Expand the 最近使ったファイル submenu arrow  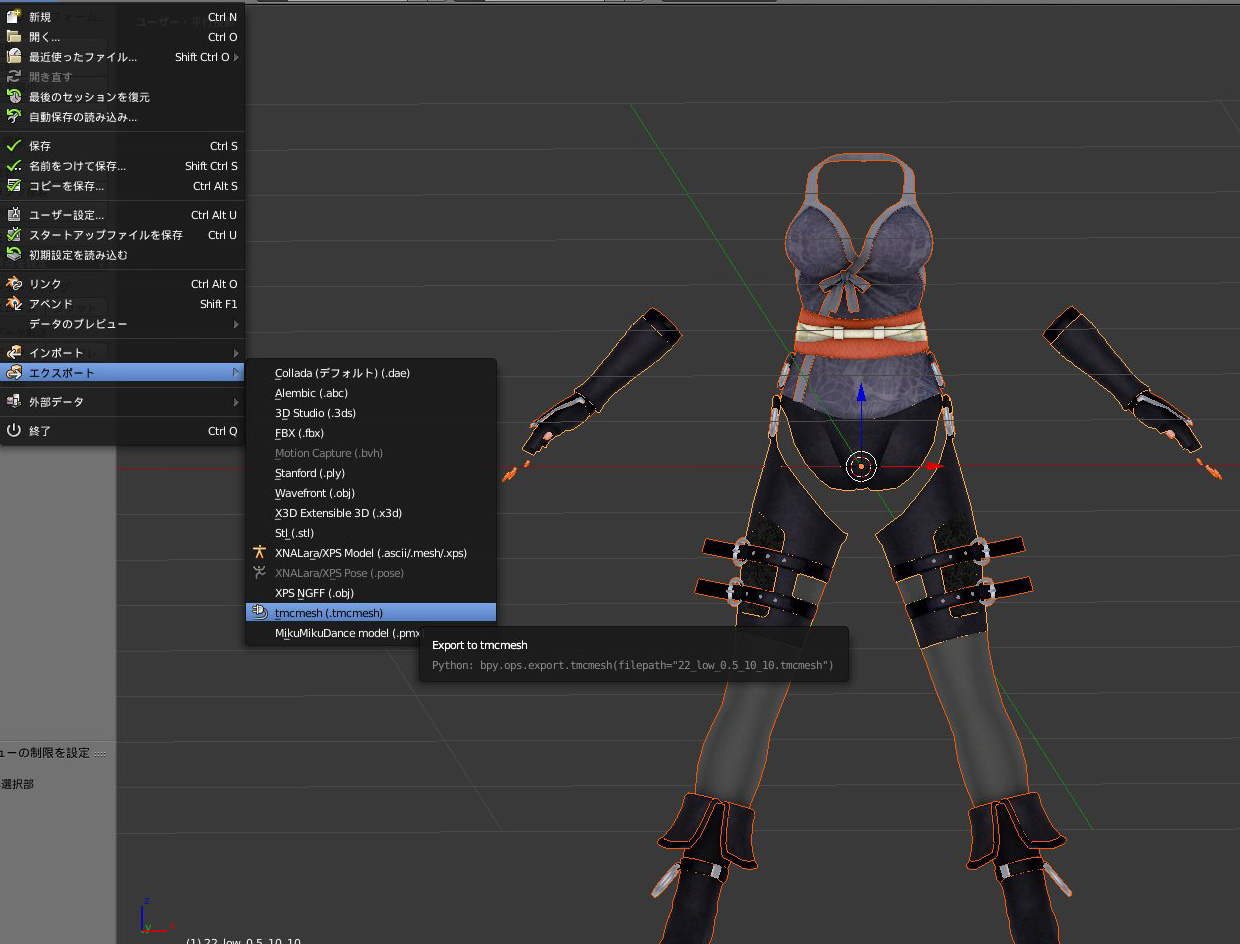[237, 57]
